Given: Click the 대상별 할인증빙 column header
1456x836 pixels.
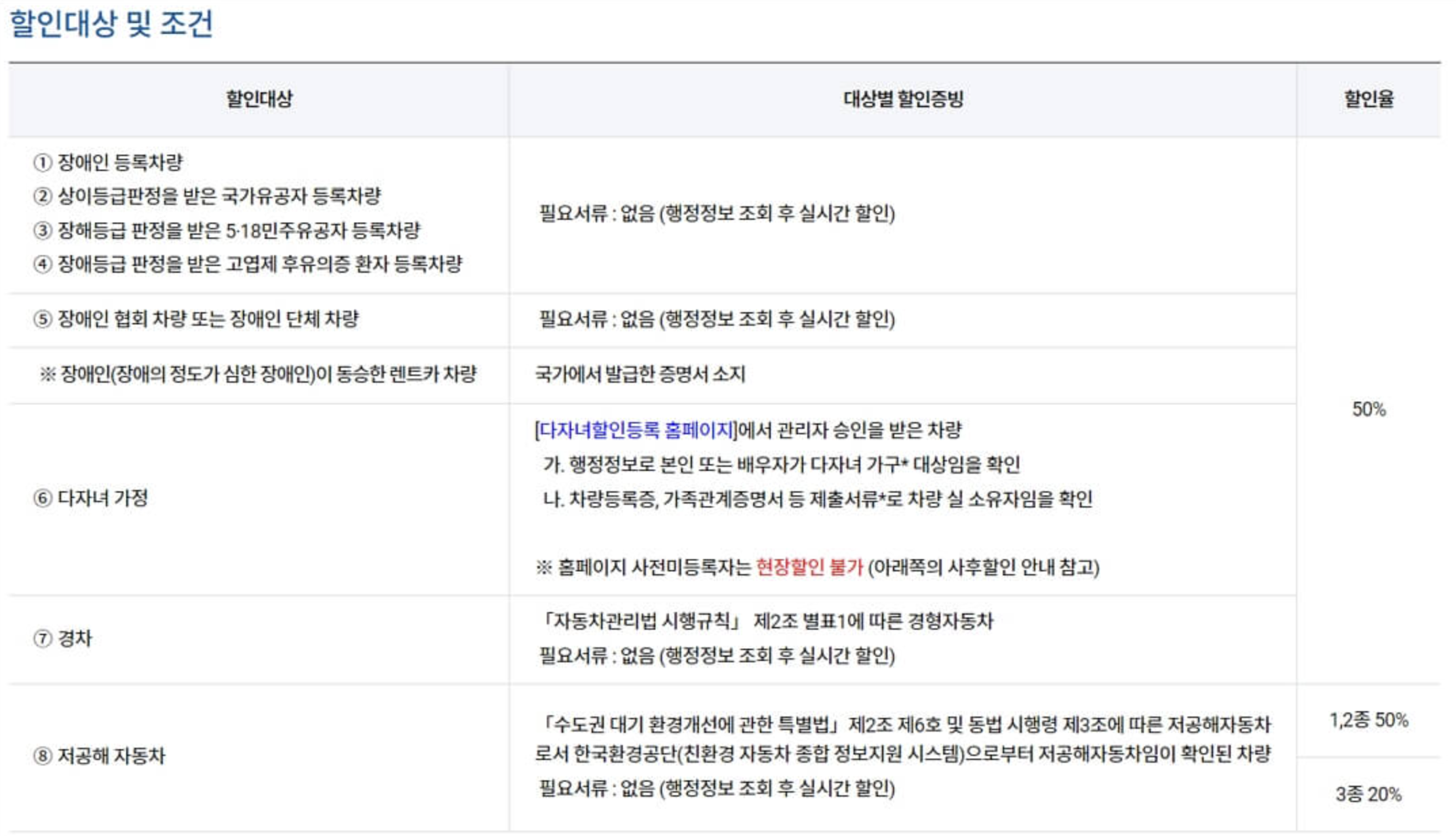Looking at the screenshot, I should tap(903, 99).
